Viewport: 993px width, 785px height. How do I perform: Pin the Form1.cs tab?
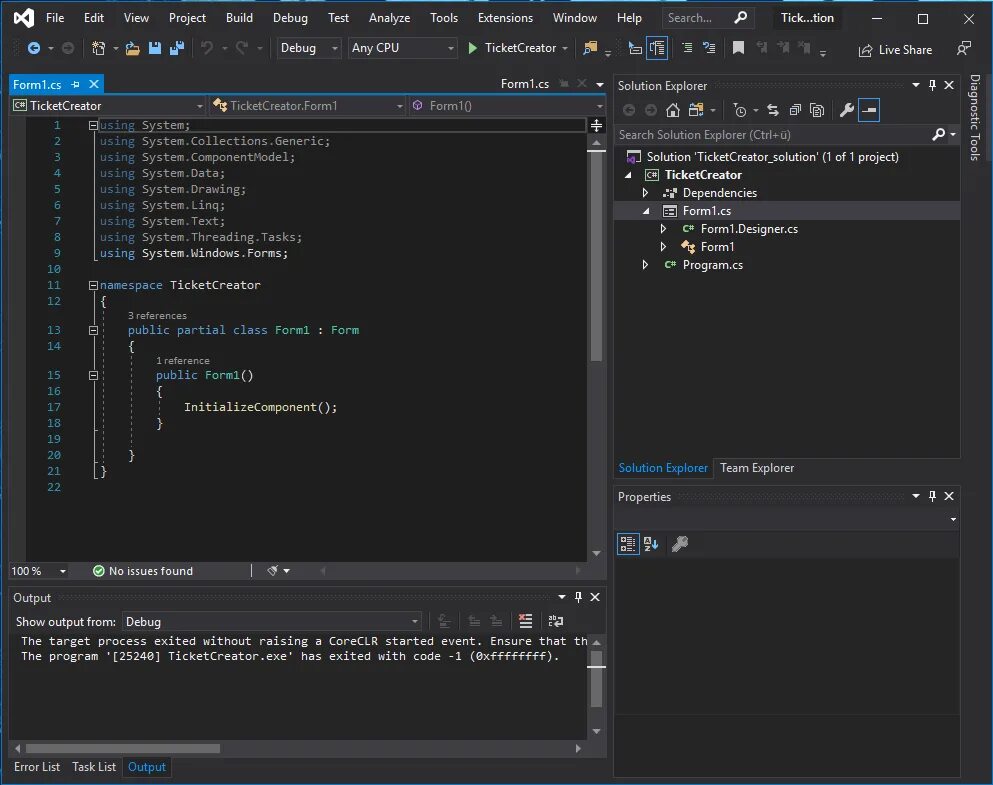75,84
